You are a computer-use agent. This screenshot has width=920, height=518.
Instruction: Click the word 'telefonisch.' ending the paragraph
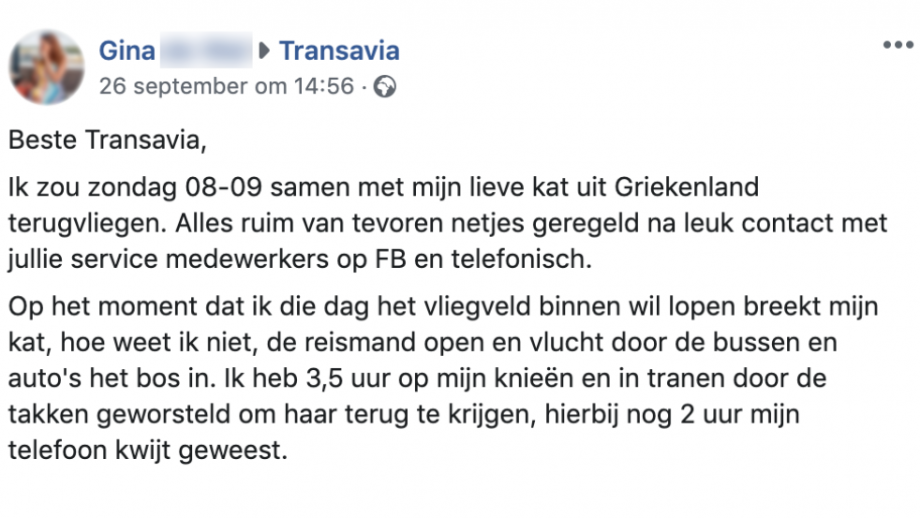click(x=522, y=259)
